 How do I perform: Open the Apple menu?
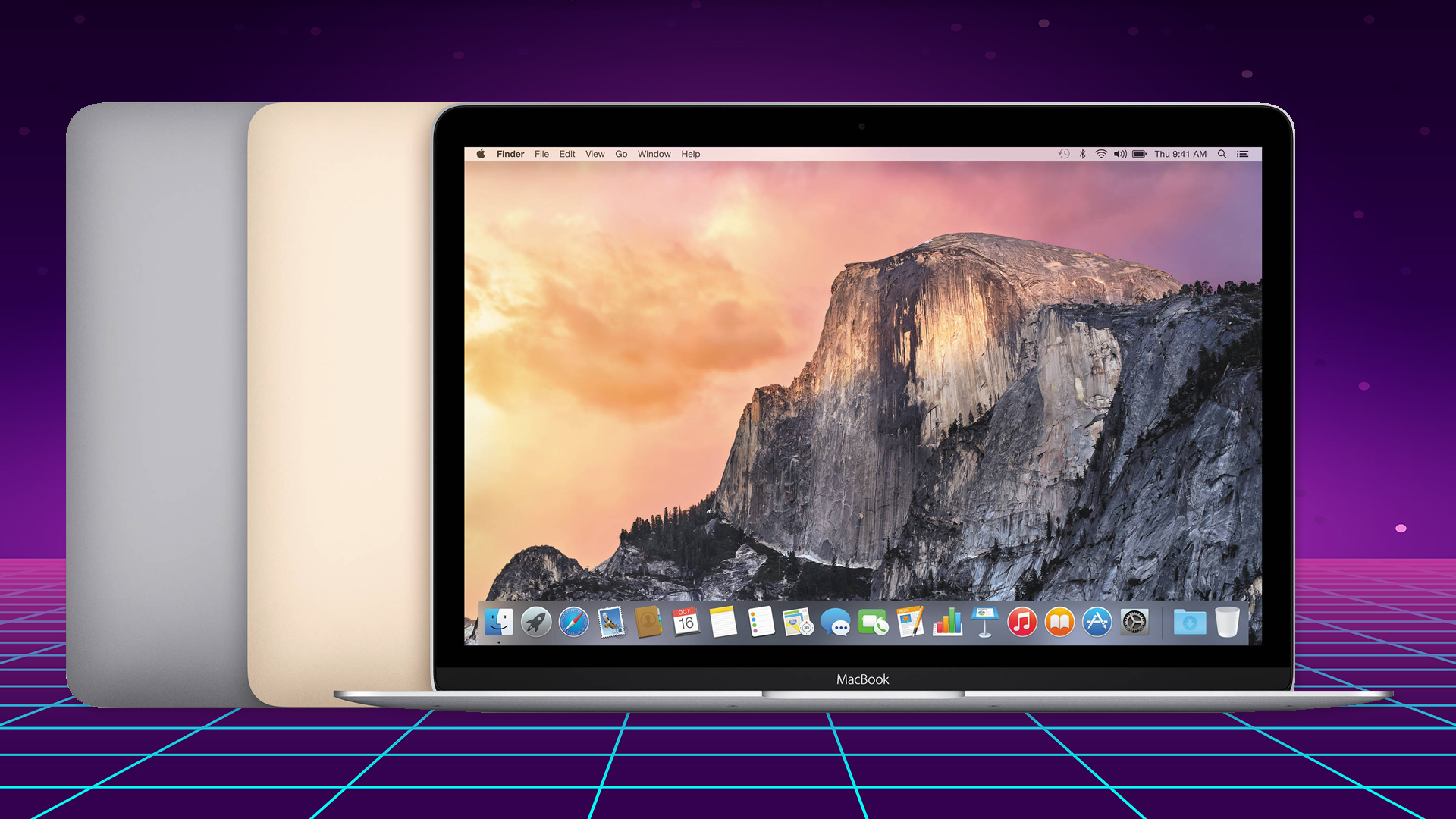click(480, 154)
